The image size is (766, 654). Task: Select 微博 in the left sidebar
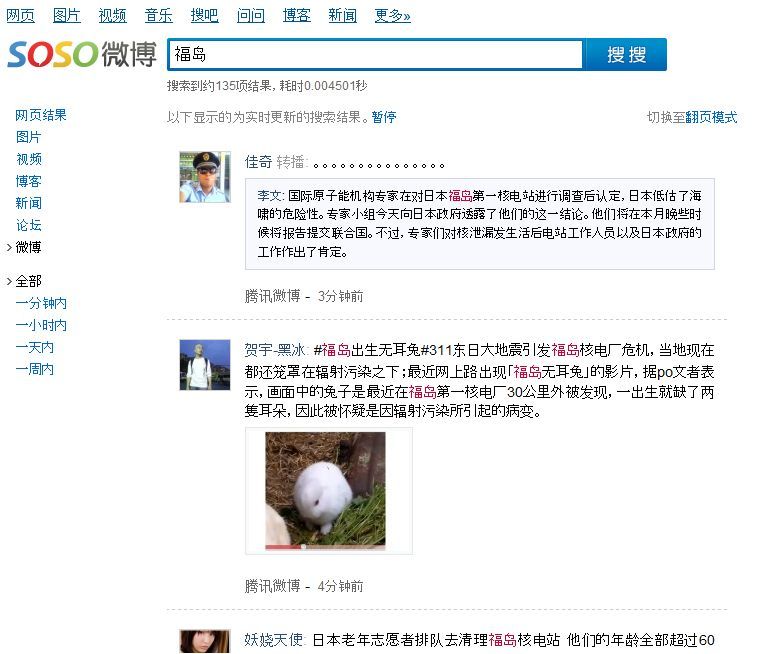(x=28, y=247)
